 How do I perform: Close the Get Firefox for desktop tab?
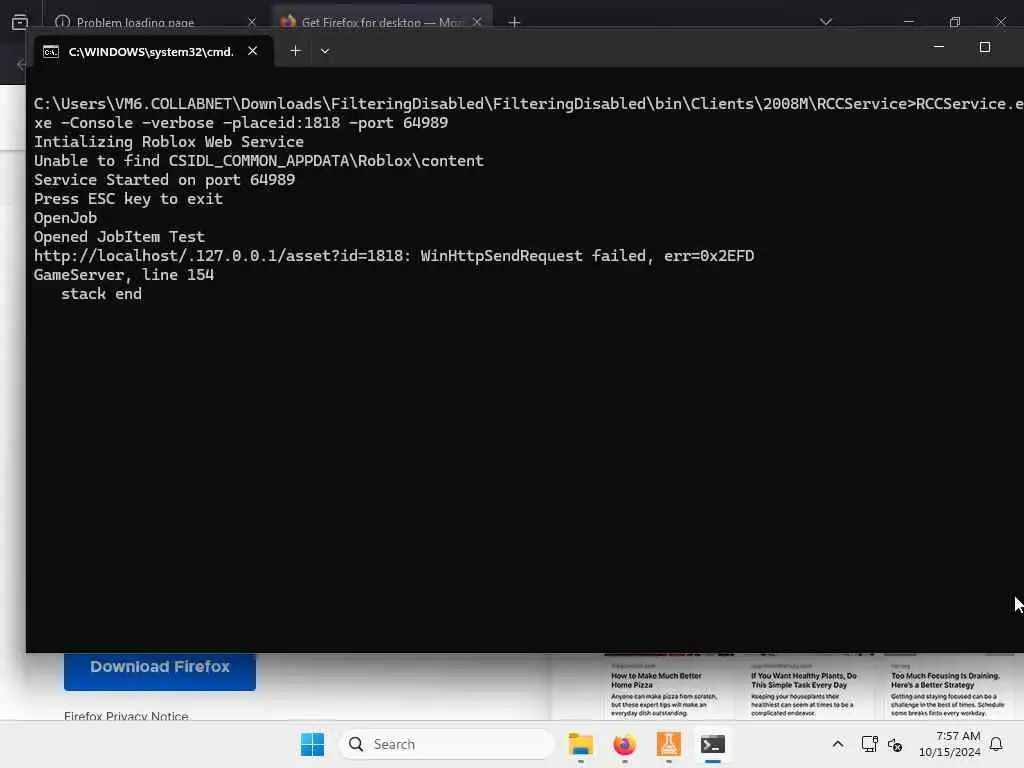tap(477, 22)
